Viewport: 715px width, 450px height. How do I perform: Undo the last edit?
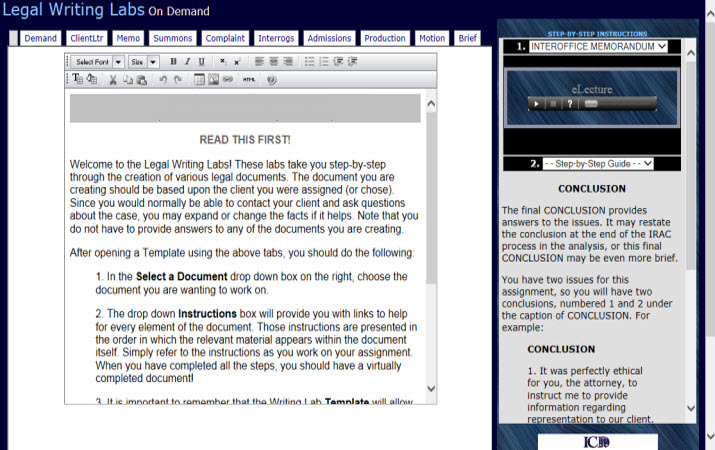coord(163,80)
